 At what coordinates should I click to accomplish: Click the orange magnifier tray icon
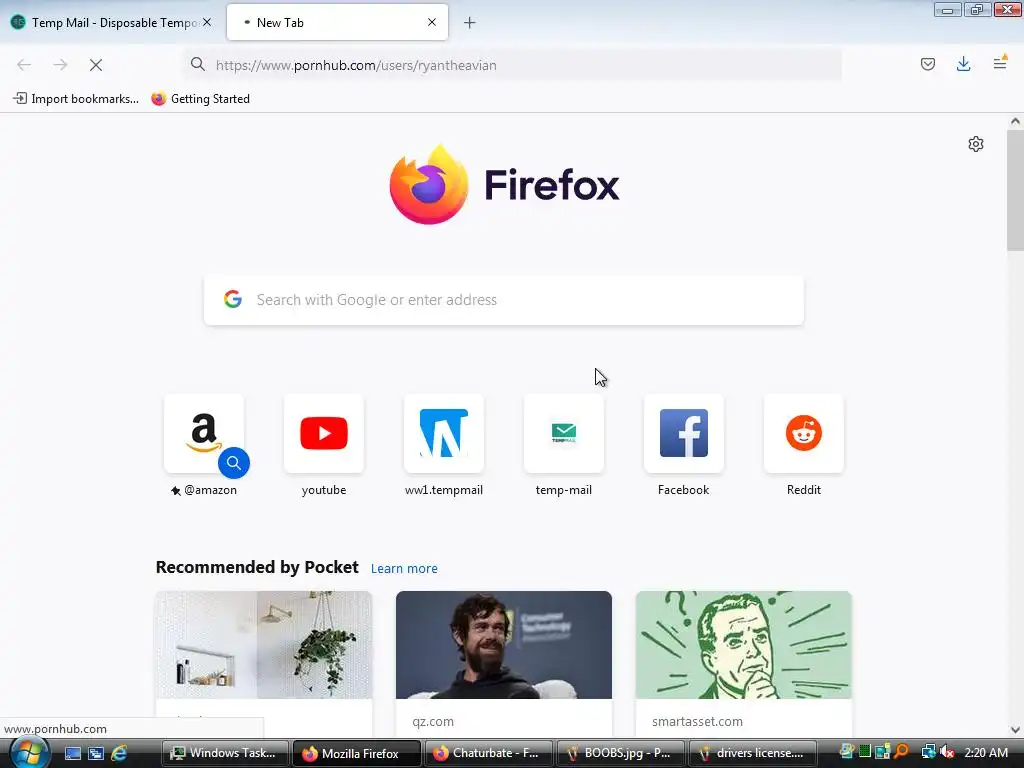(x=902, y=752)
